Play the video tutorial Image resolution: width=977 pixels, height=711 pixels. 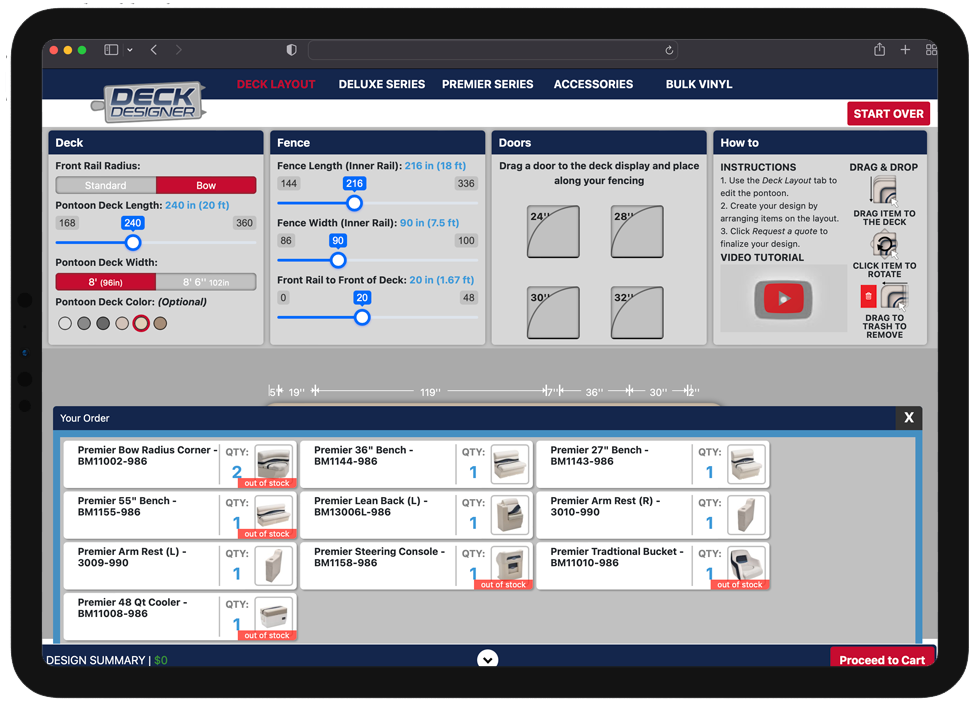tap(783, 298)
